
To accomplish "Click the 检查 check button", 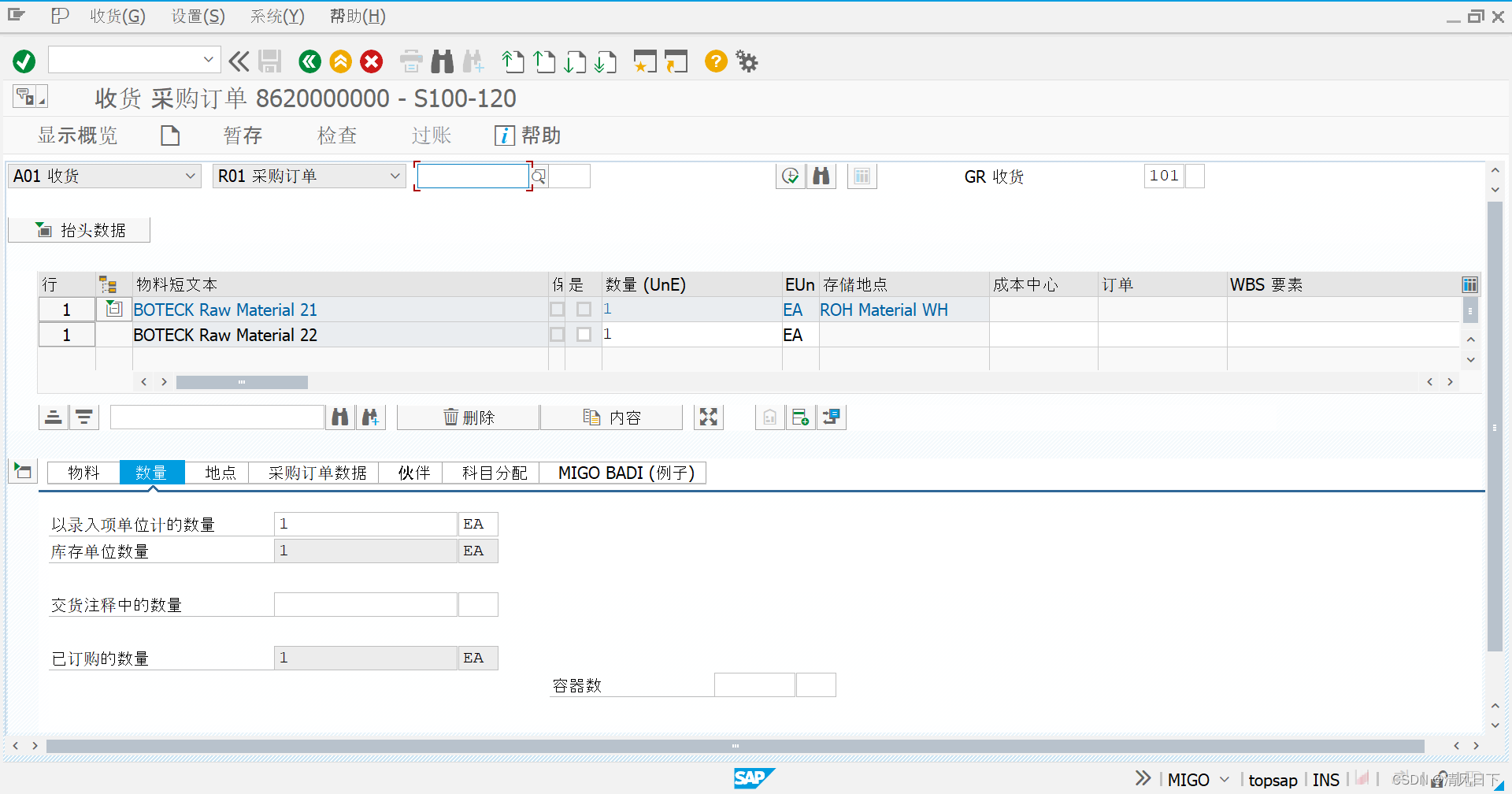I will 337,135.
